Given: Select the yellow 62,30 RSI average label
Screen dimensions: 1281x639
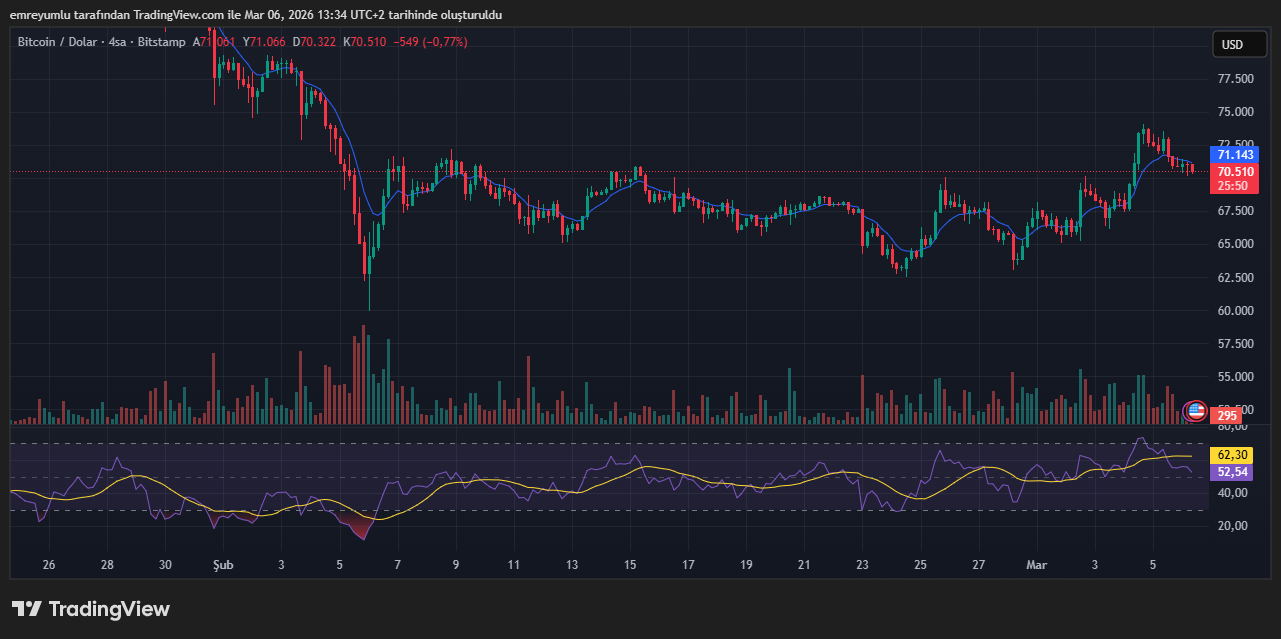Looking at the screenshot, I should point(1236,455).
